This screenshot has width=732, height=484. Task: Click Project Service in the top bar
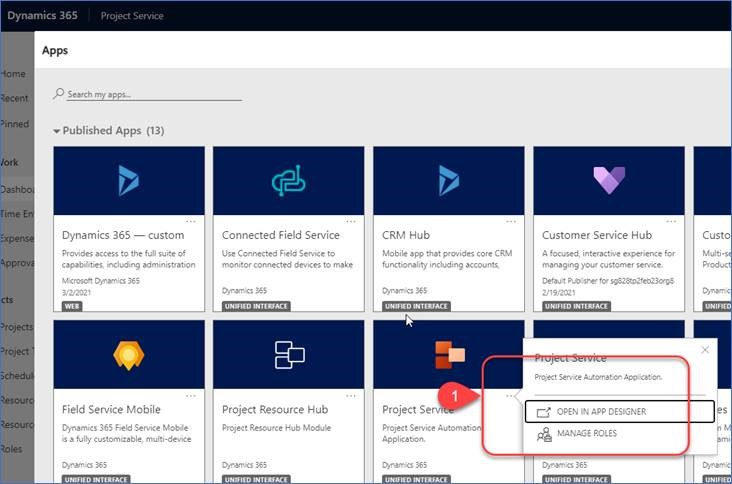132,16
